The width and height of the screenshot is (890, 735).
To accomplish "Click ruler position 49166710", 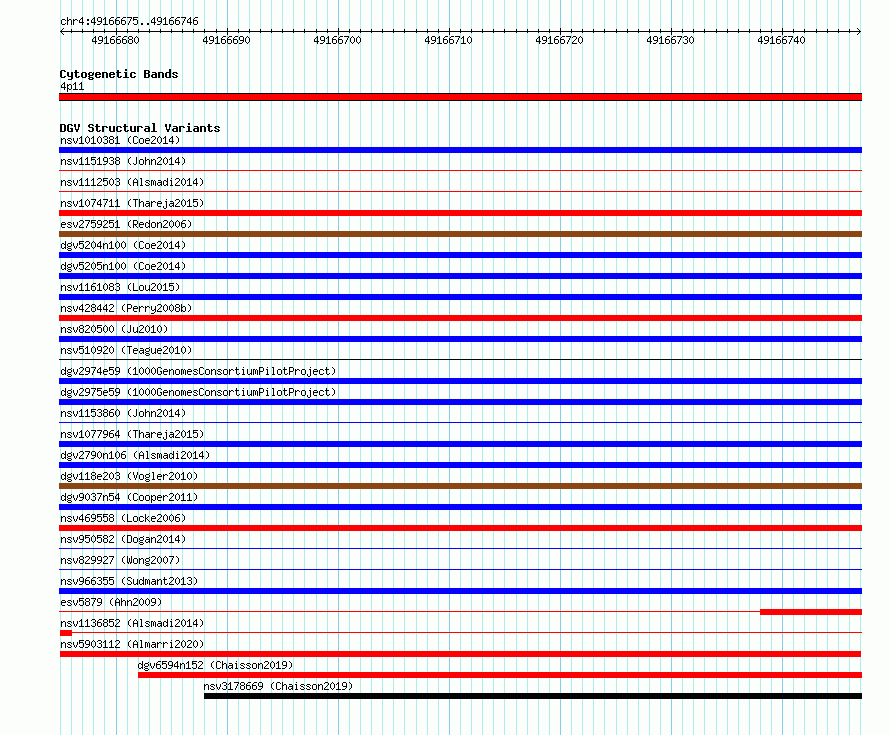I will [x=448, y=40].
